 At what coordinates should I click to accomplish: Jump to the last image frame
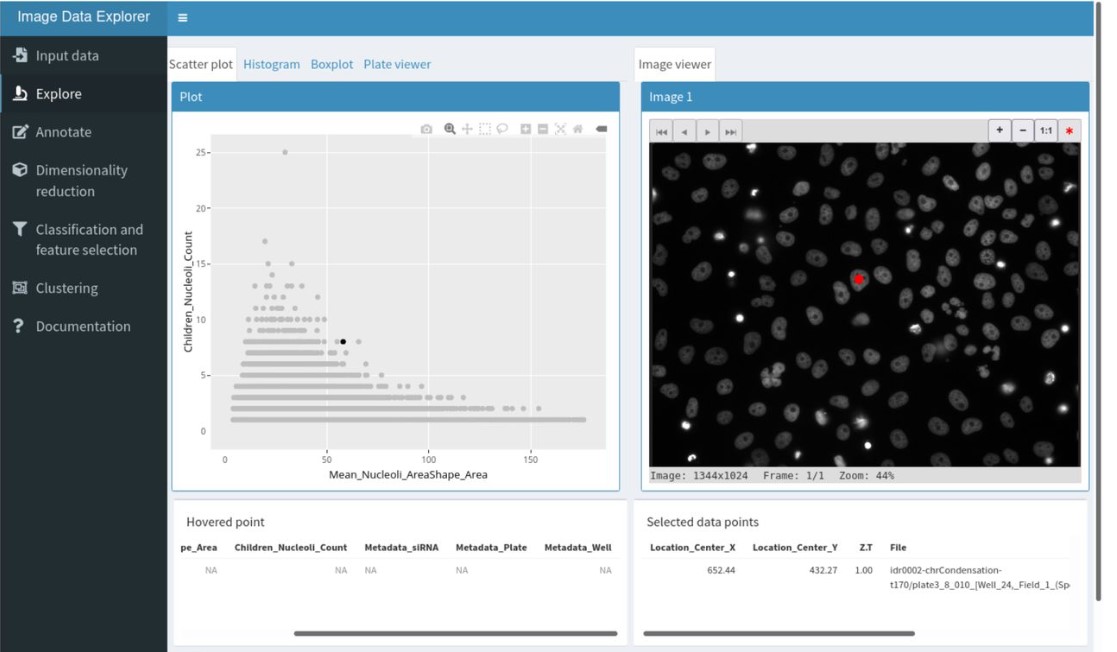coord(731,132)
